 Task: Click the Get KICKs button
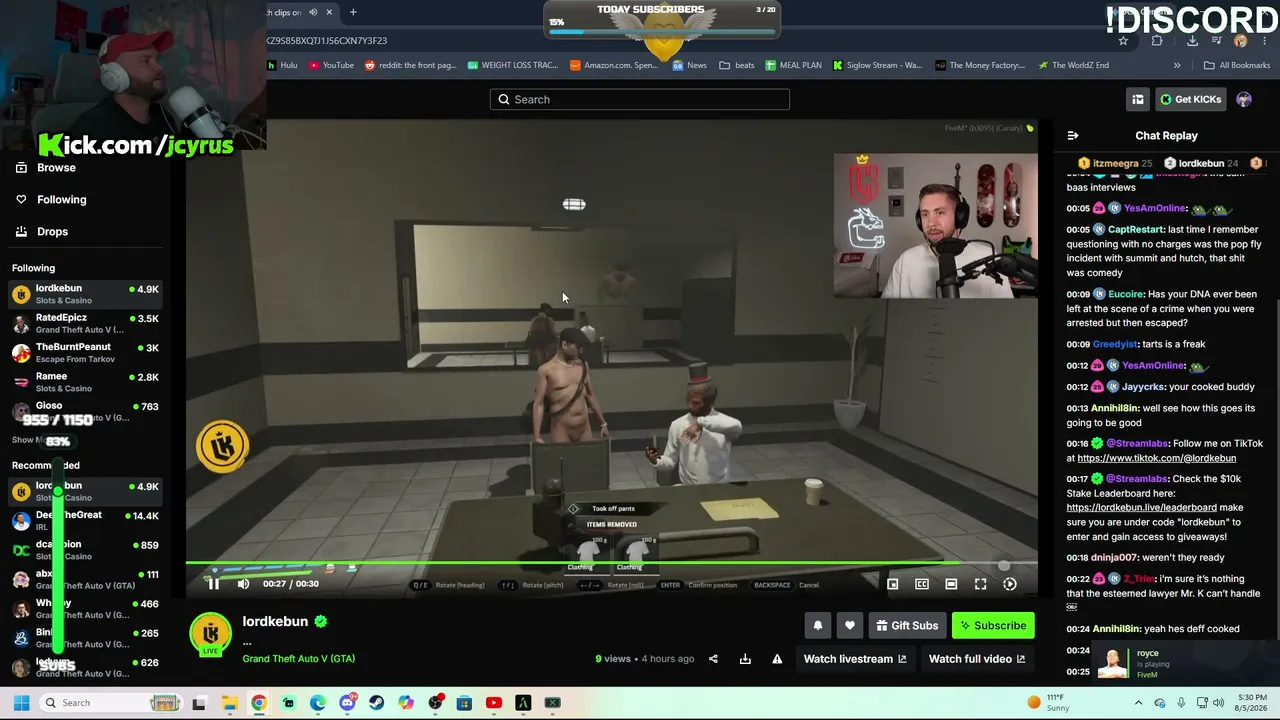(1190, 99)
